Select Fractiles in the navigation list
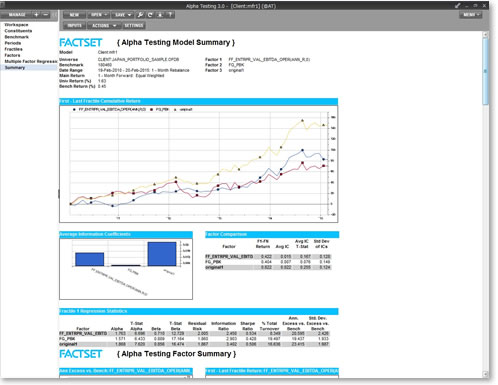 [x=14, y=49]
